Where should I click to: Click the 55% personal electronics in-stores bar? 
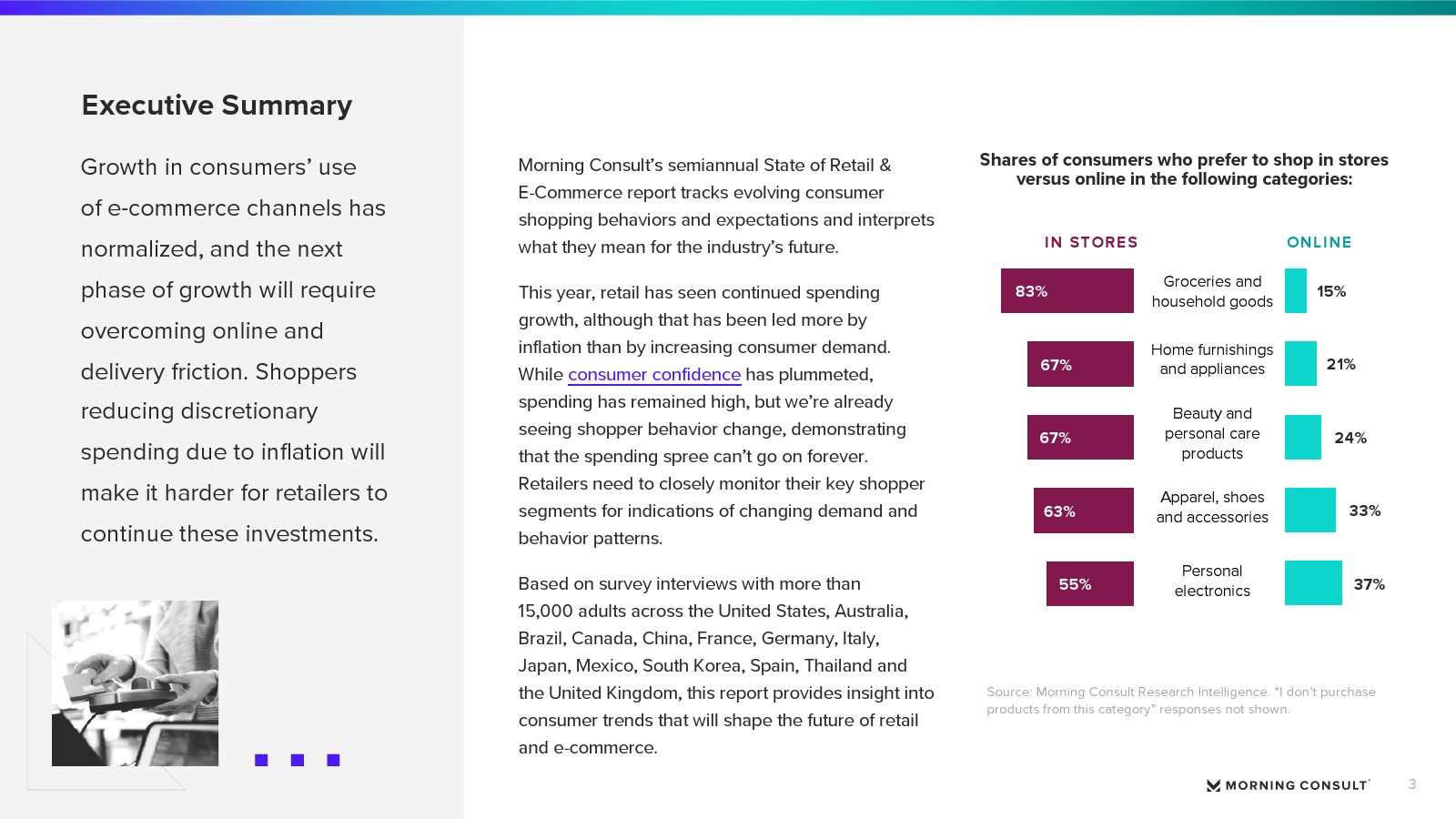(x=1089, y=584)
